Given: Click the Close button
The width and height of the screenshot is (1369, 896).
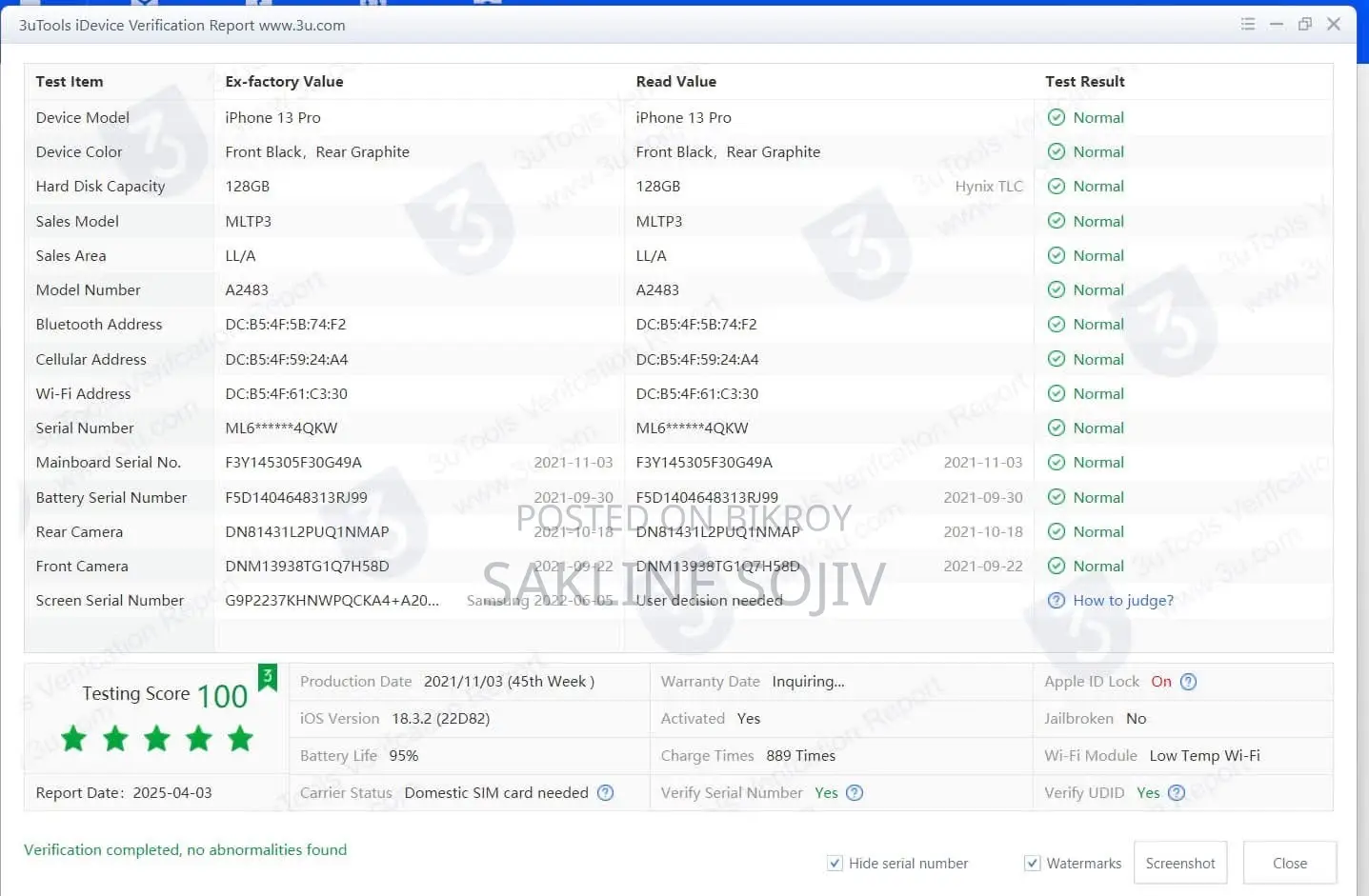Looking at the screenshot, I should click(1290, 863).
